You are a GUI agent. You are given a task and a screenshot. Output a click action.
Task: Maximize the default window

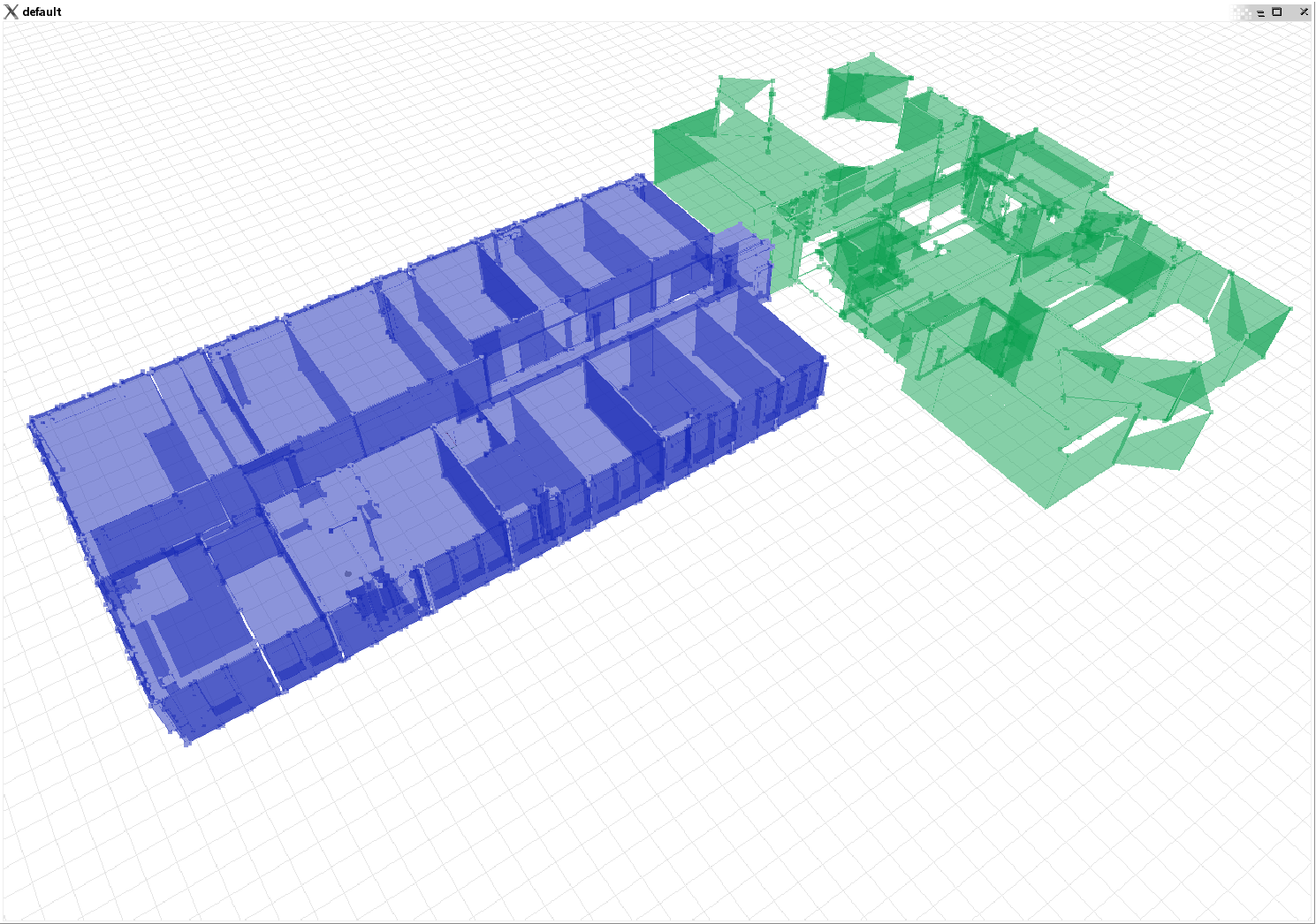(1277, 12)
